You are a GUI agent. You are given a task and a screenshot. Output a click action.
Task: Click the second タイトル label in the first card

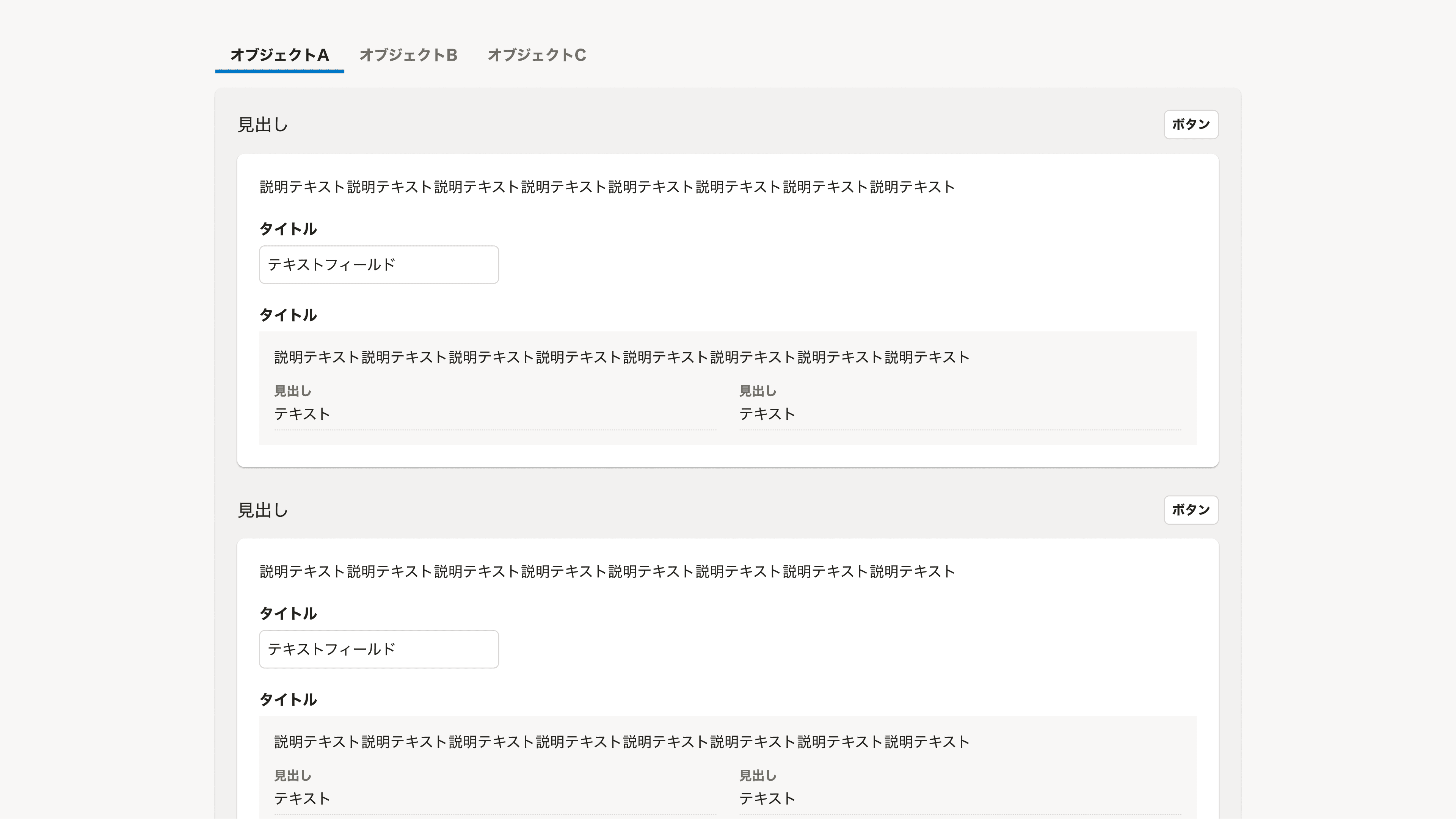[x=288, y=315]
